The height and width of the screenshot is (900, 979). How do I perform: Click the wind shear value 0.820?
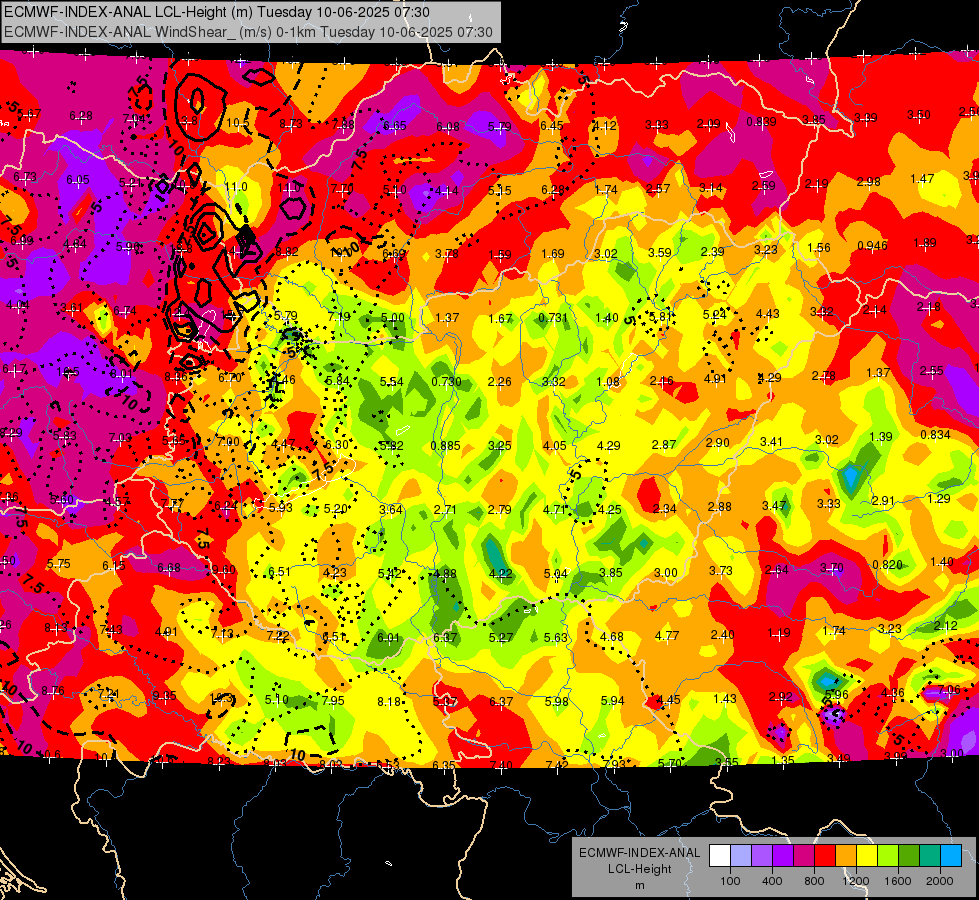click(x=887, y=564)
